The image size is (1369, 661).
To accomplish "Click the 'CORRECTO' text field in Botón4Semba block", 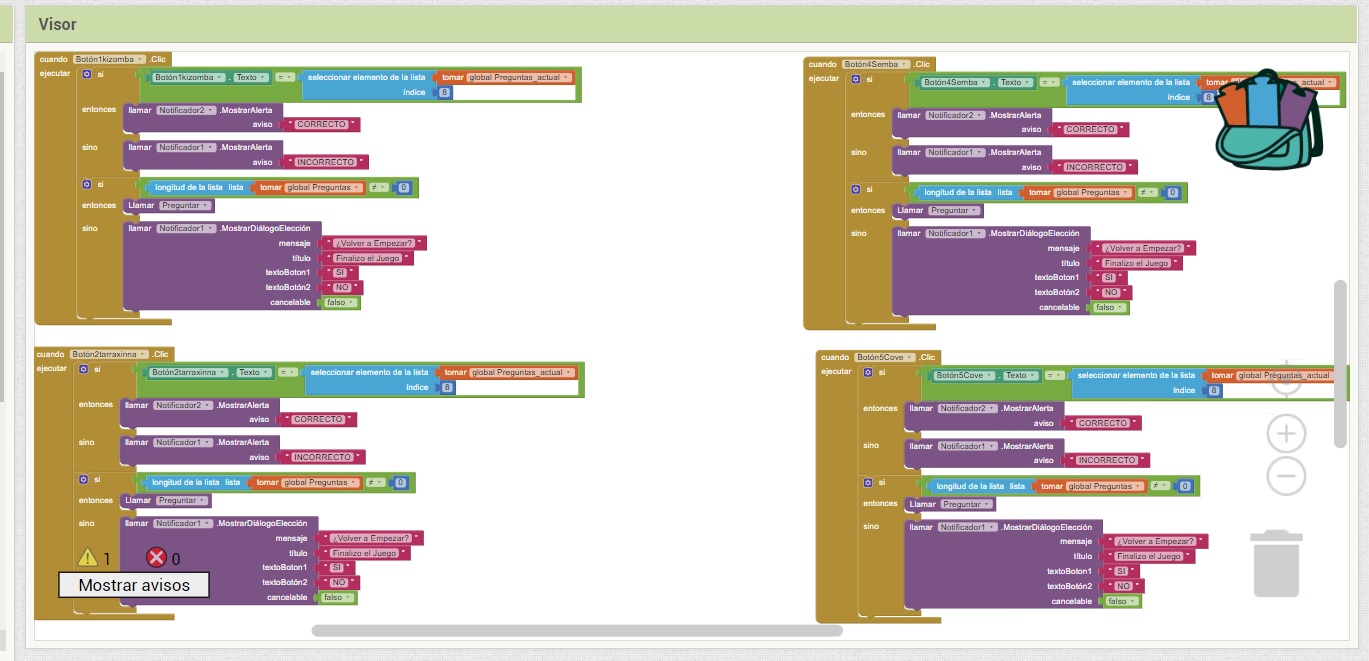I will [x=1092, y=129].
